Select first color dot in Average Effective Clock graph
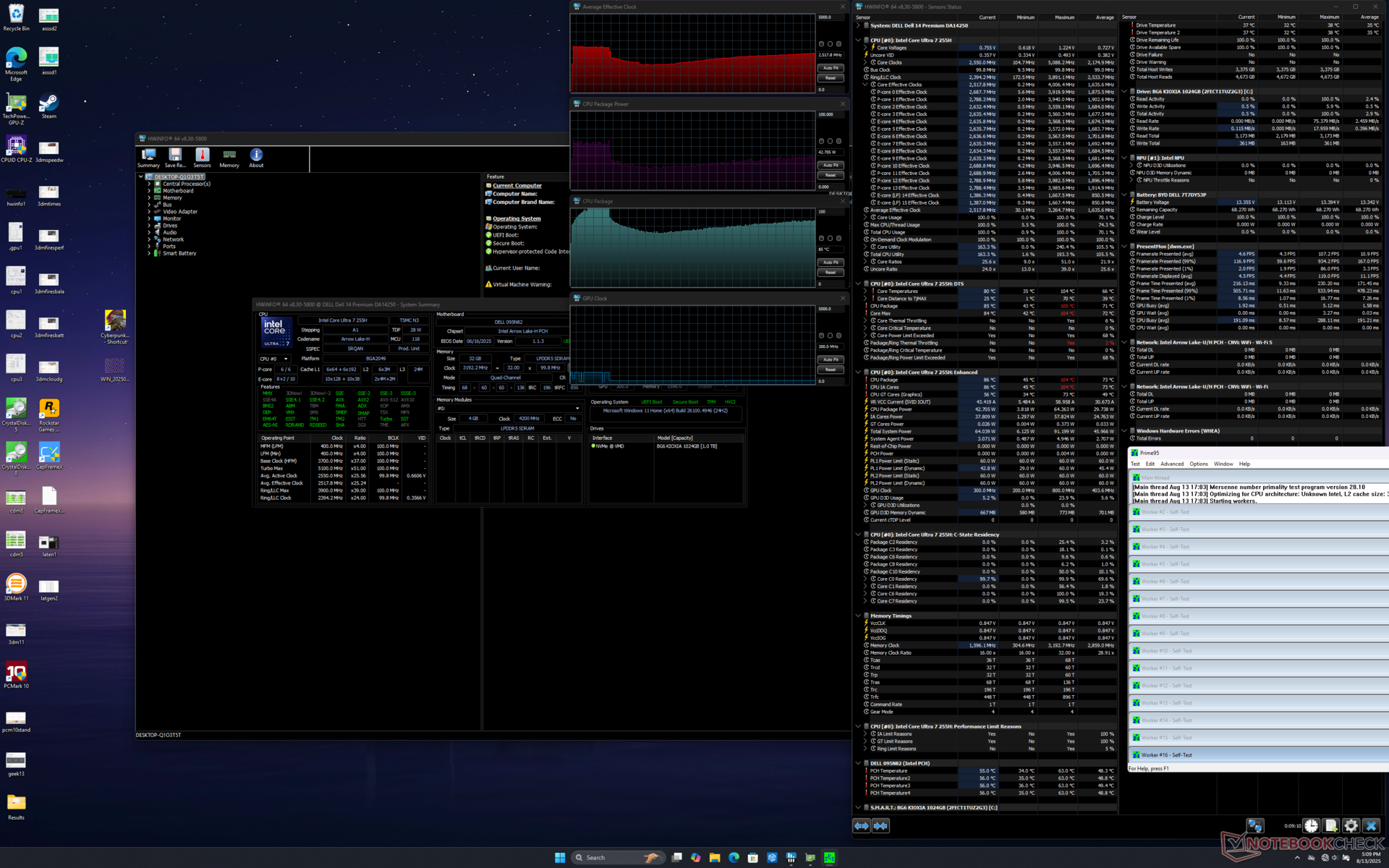 pos(821,44)
